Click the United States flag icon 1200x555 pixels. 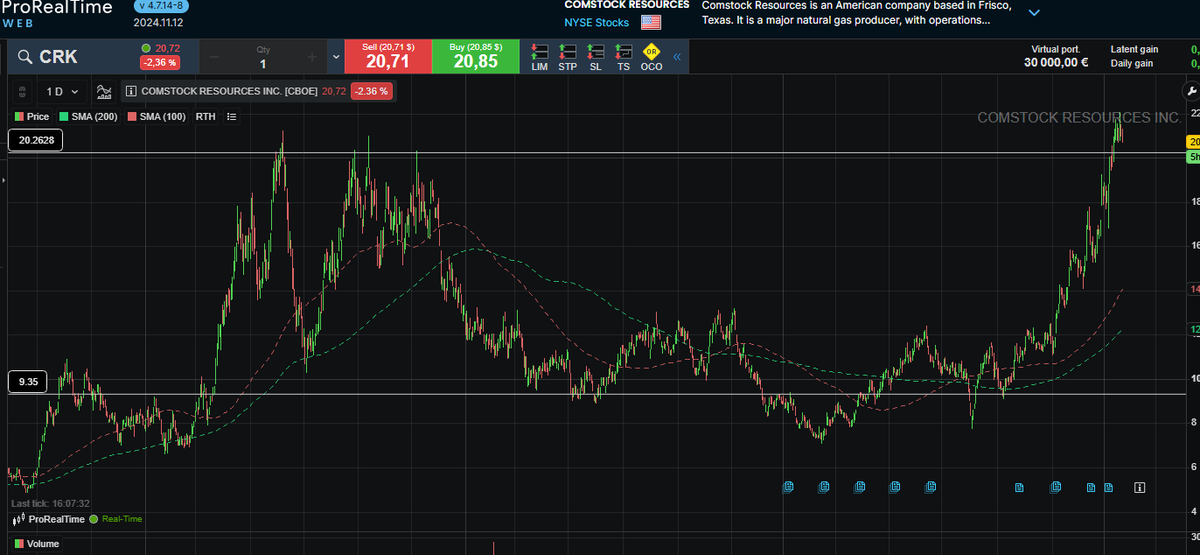[x=651, y=22]
